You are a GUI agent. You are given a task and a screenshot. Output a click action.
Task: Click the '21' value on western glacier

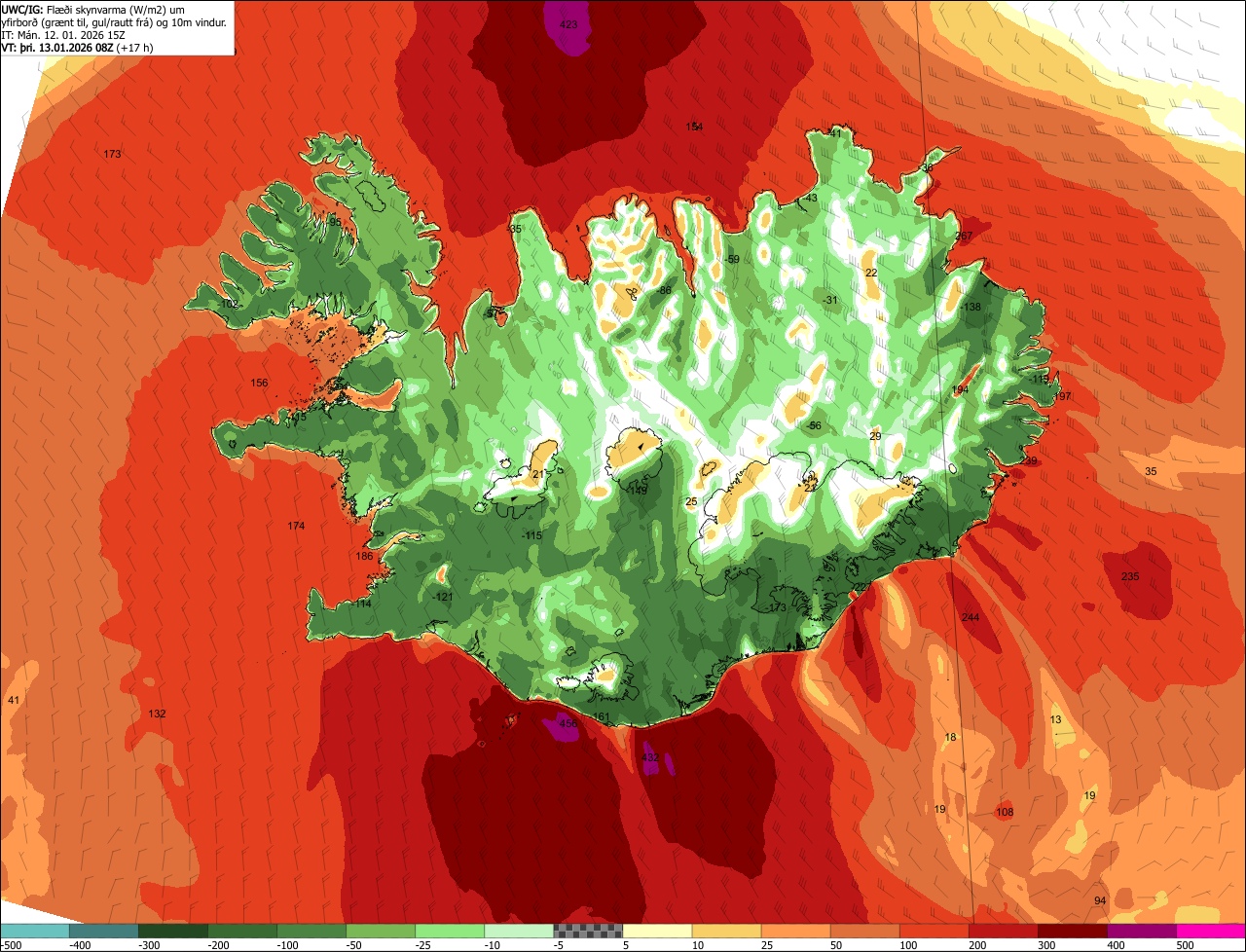[x=538, y=474]
